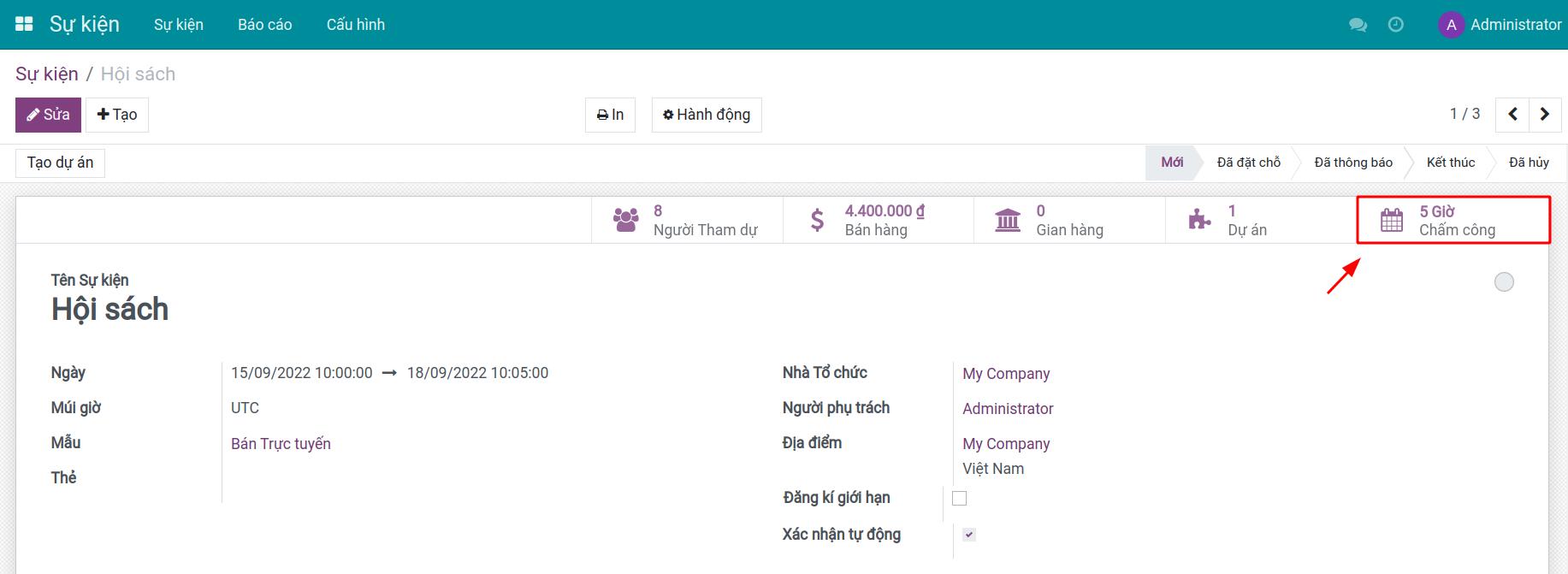
Task: Set status to Đã đặt chỗ
Action: 1248,163
